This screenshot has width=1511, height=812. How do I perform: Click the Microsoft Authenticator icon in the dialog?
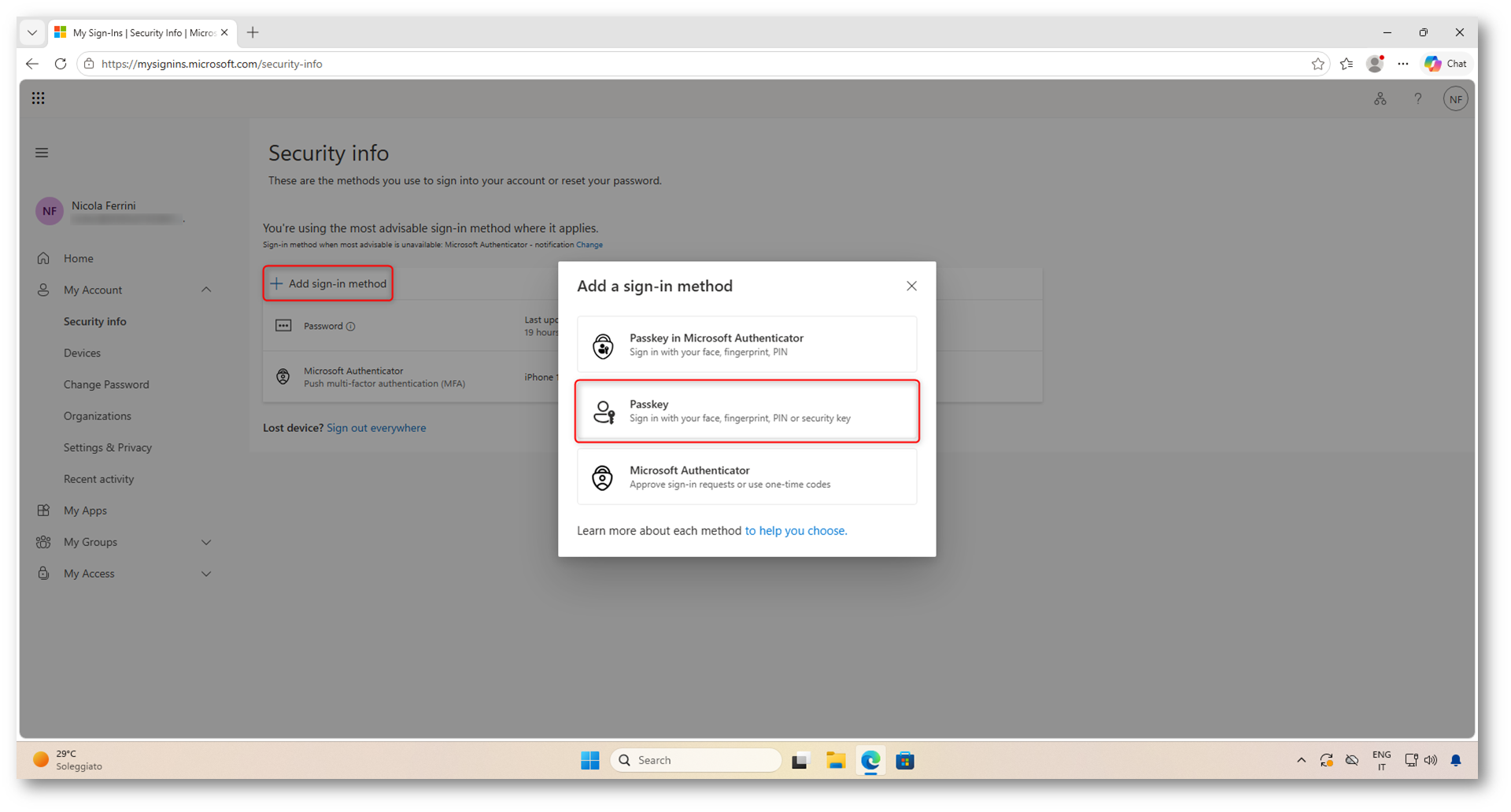[x=604, y=478]
